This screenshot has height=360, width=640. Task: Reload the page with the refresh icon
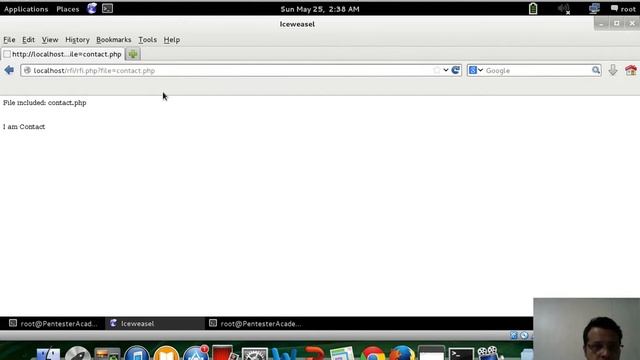point(456,70)
